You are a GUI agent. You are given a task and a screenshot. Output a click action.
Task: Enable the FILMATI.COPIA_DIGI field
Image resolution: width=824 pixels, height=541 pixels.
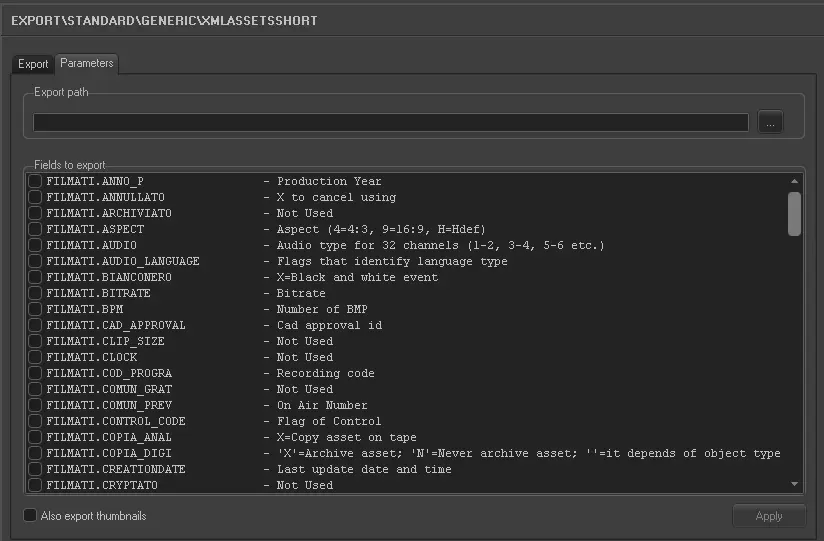(35, 453)
